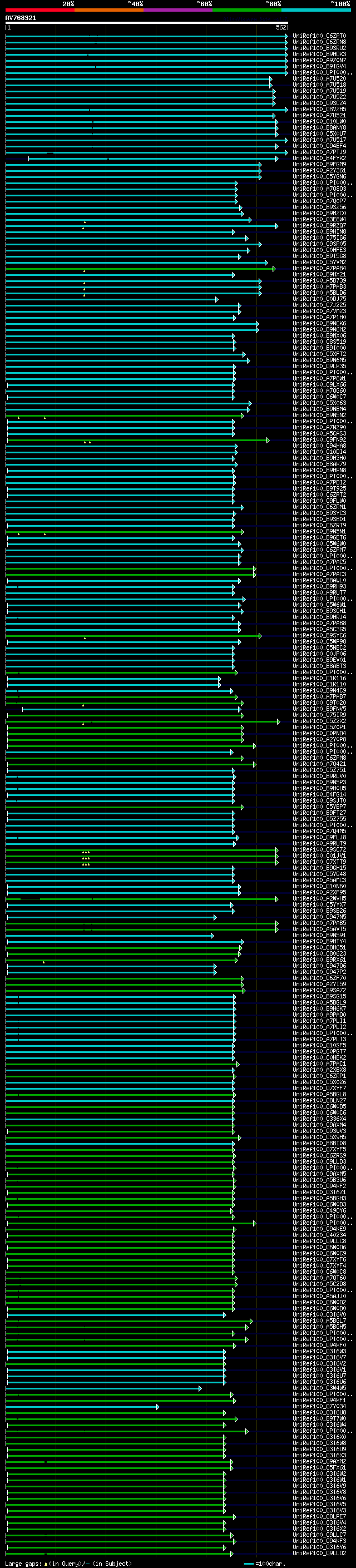Open hit UniRef100_B9IGV4
The image size is (356, 1568).
(x=319, y=66)
